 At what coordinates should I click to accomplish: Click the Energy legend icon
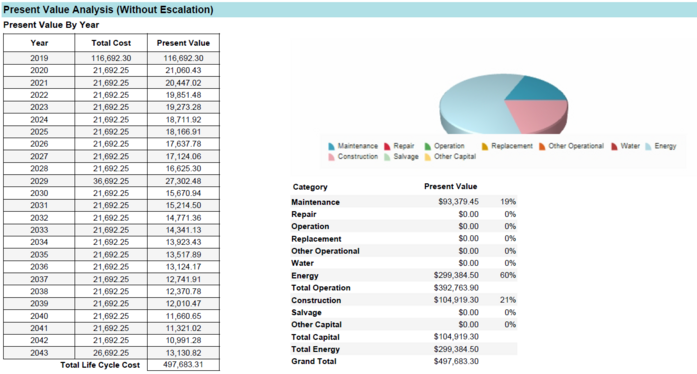[648, 146]
